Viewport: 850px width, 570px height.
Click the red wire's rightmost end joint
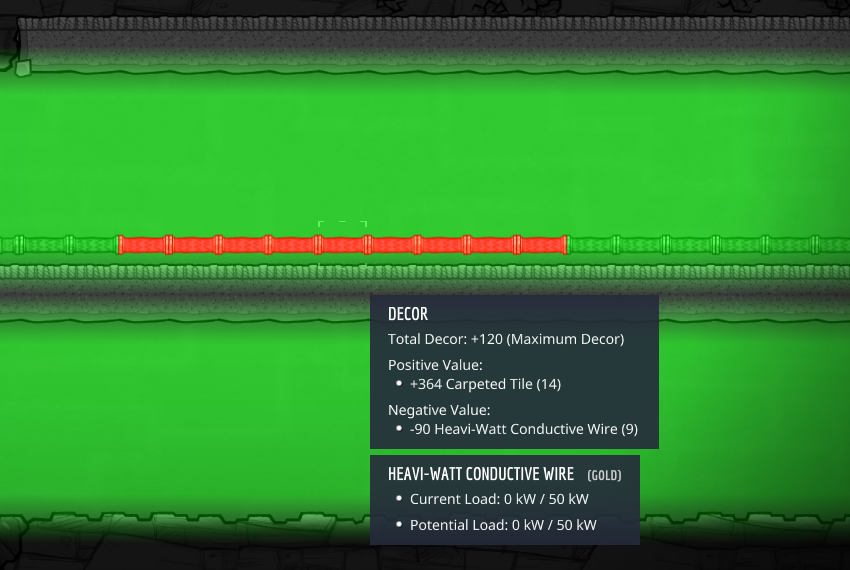pyautogui.click(x=565, y=245)
